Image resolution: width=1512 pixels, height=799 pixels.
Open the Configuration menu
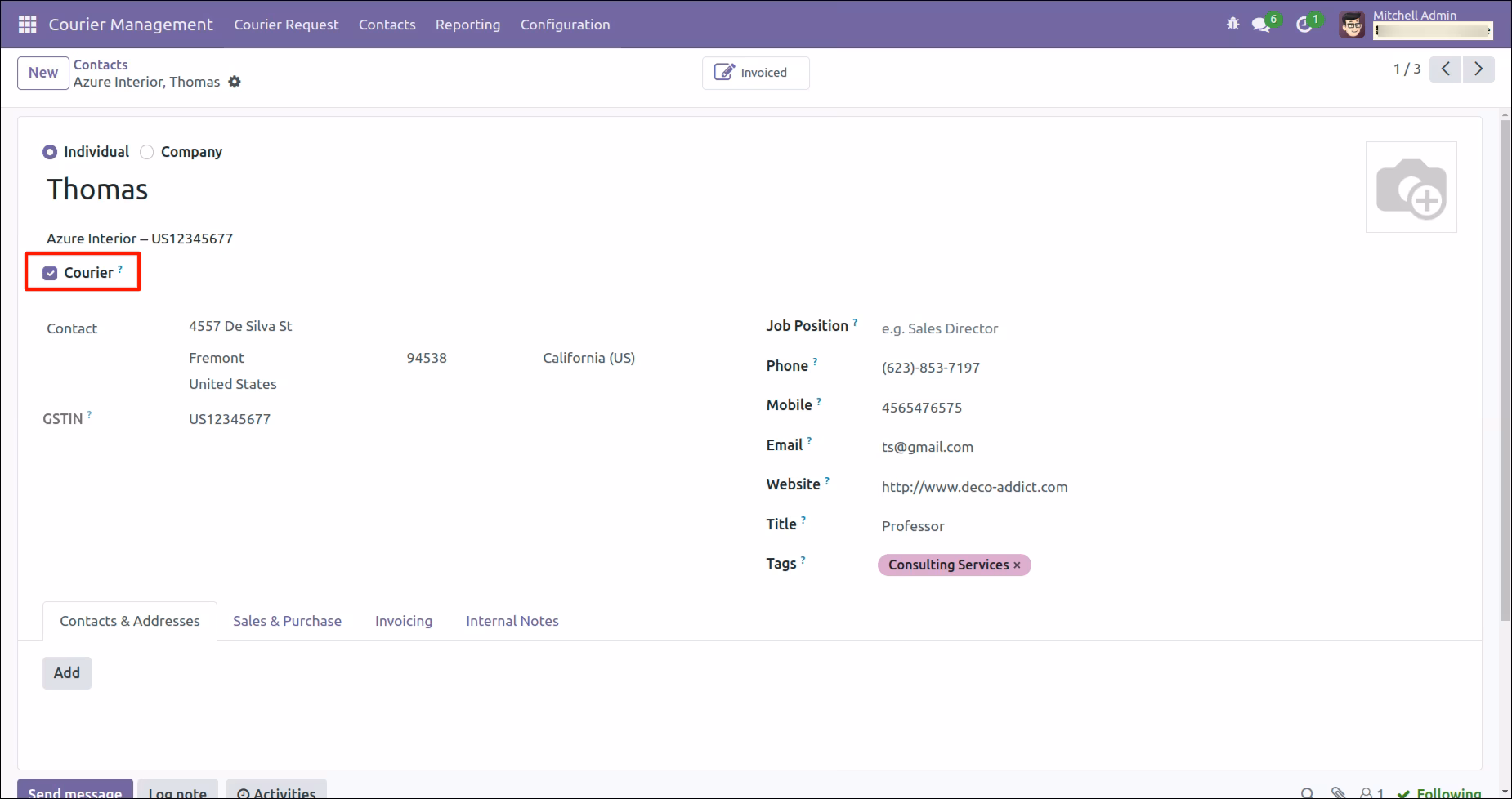click(566, 25)
